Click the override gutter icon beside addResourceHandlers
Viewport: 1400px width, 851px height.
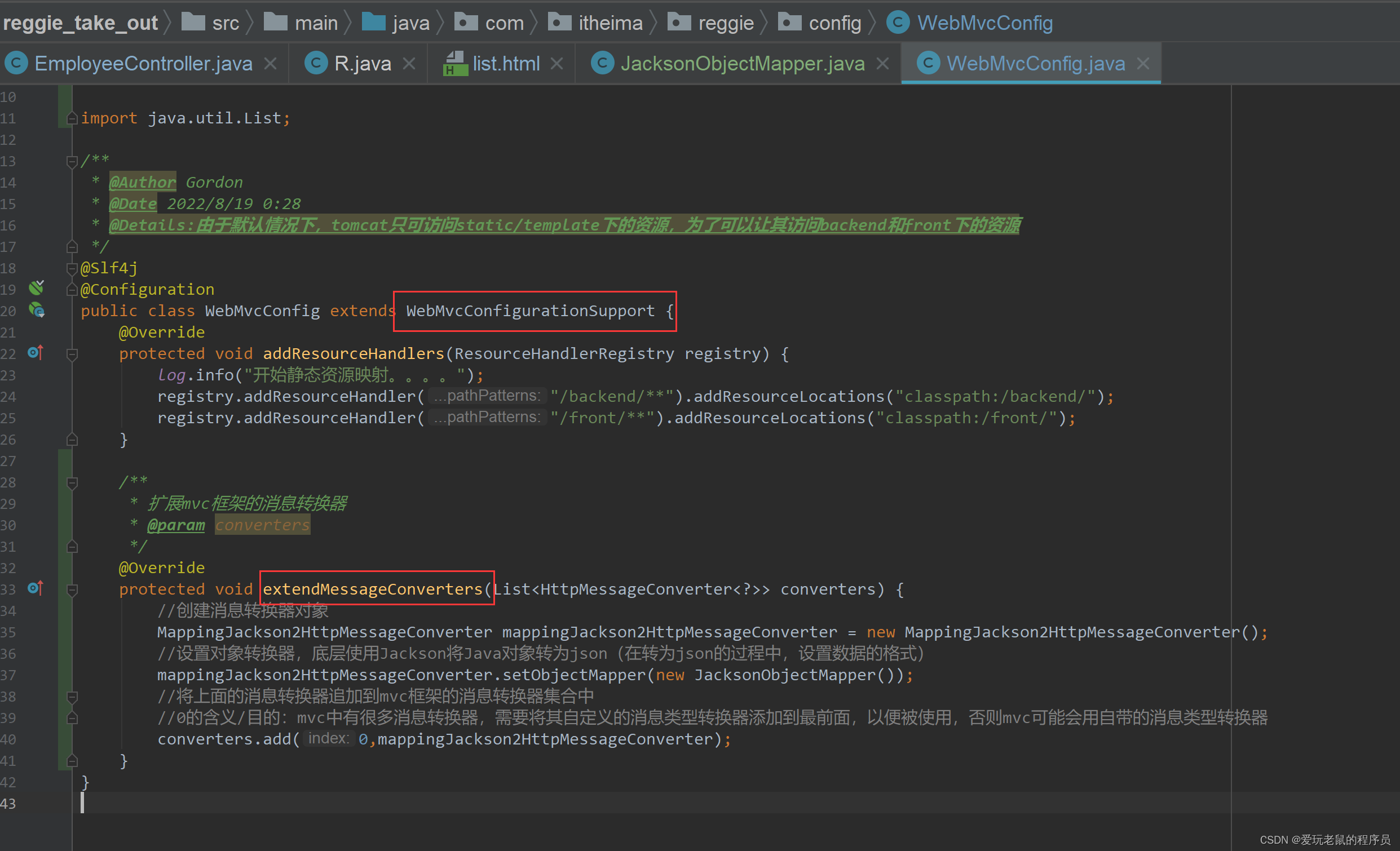[35, 353]
